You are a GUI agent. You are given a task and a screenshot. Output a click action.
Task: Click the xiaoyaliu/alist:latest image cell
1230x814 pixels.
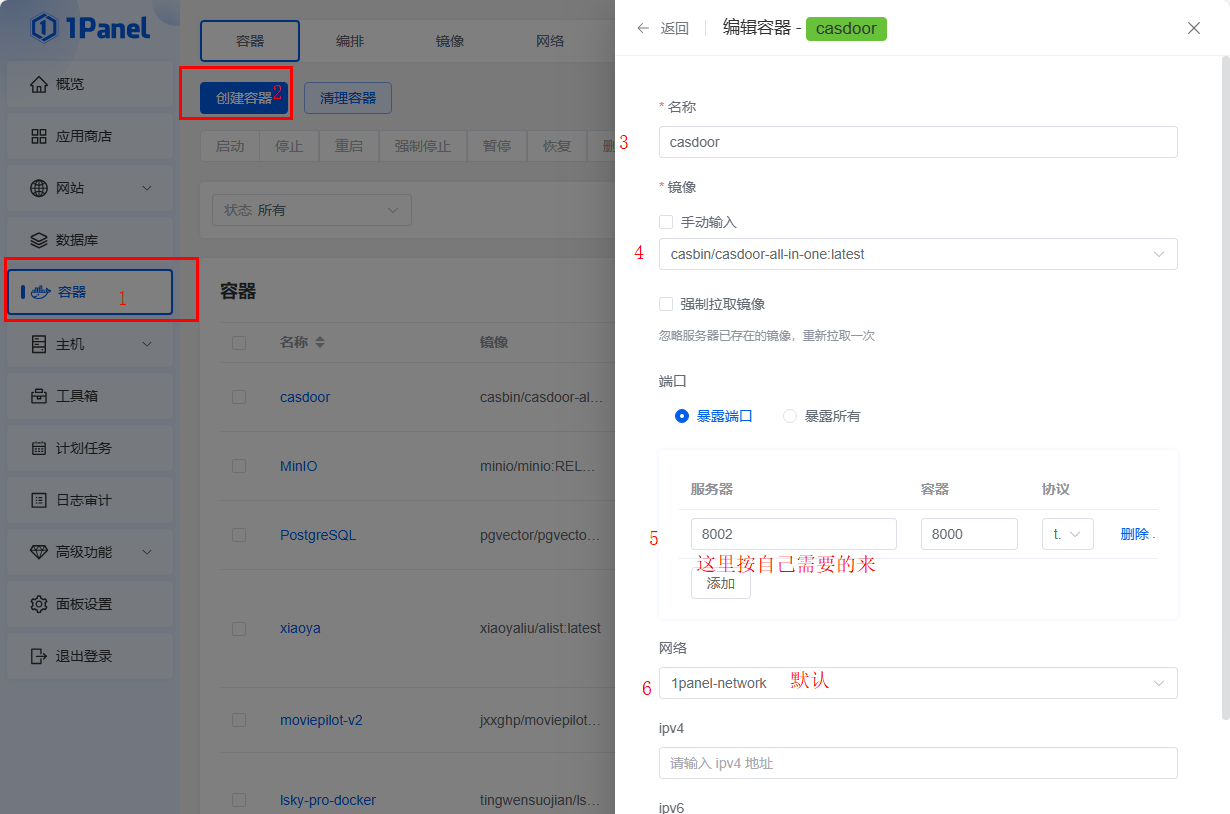click(540, 629)
